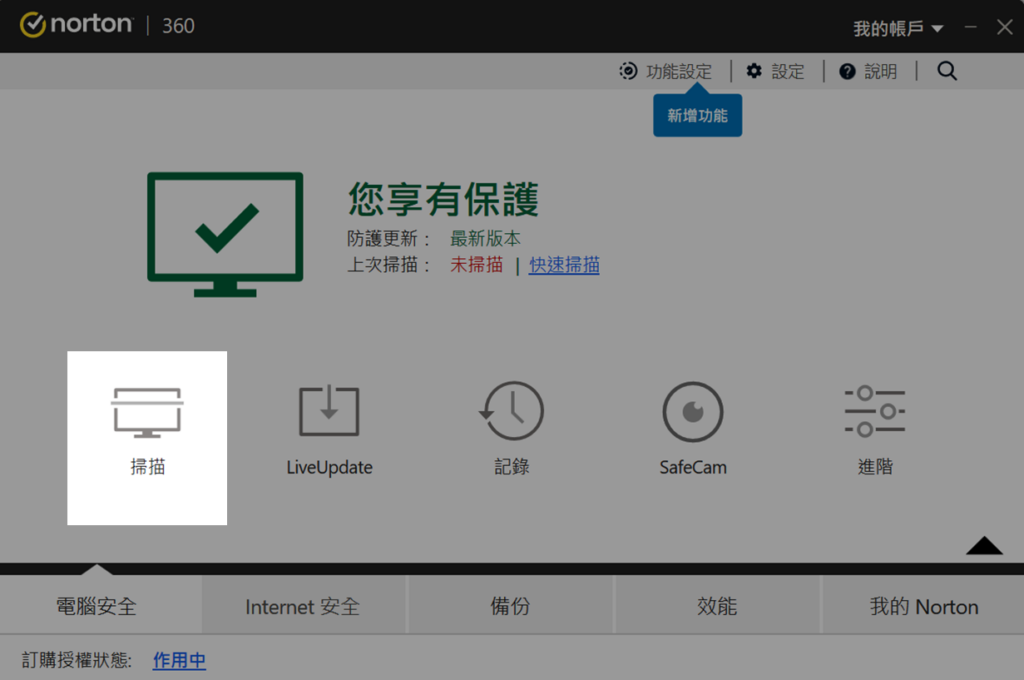This screenshot has width=1024, height=680.
Task: Open the 進階 (Advanced) sliders icon
Action: point(874,412)
